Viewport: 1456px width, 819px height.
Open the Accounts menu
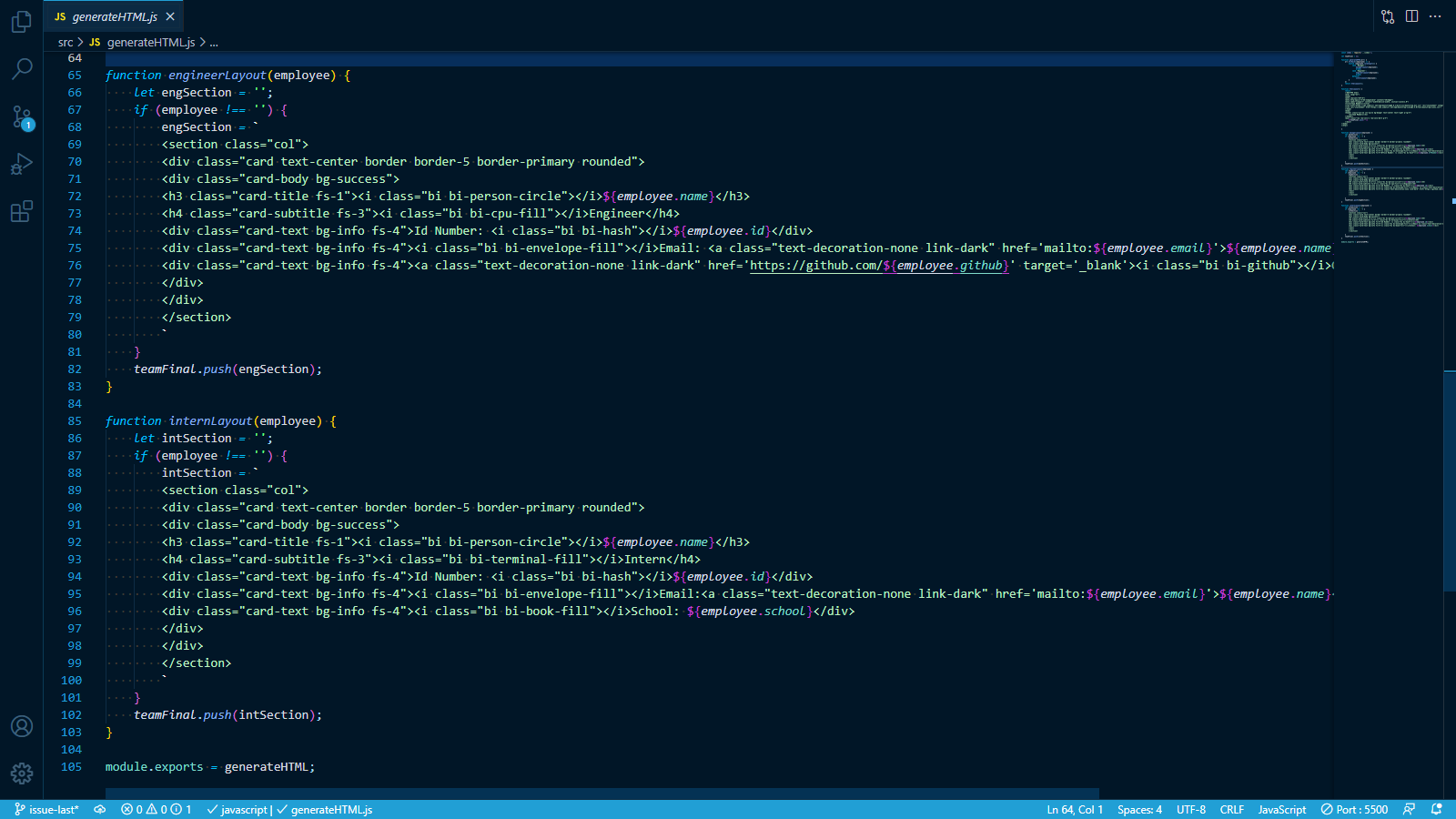[22, 726]
